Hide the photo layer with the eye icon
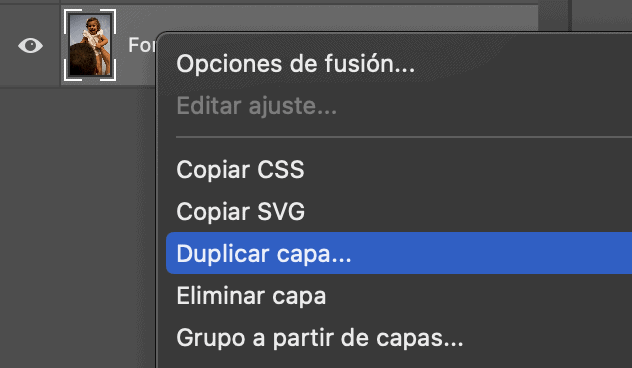This screenshot has height=368, width=632. click(30, 46)
